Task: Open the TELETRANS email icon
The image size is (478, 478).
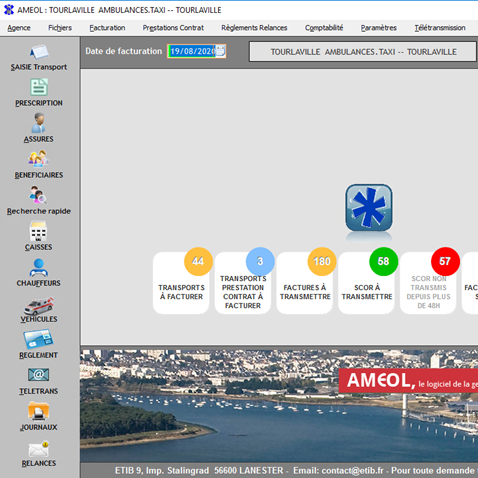Action: [39, 375]
